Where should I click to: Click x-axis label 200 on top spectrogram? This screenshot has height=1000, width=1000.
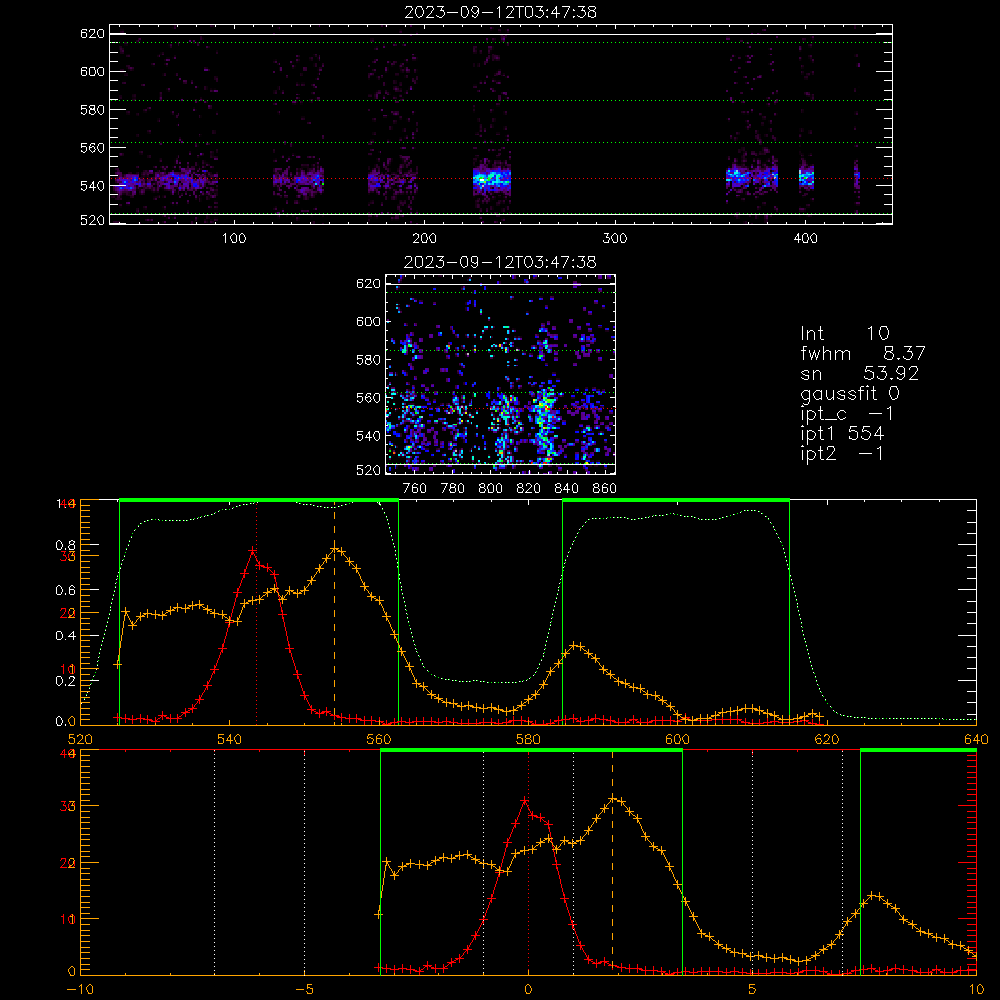pyautogui.click(x=424, y=239)
